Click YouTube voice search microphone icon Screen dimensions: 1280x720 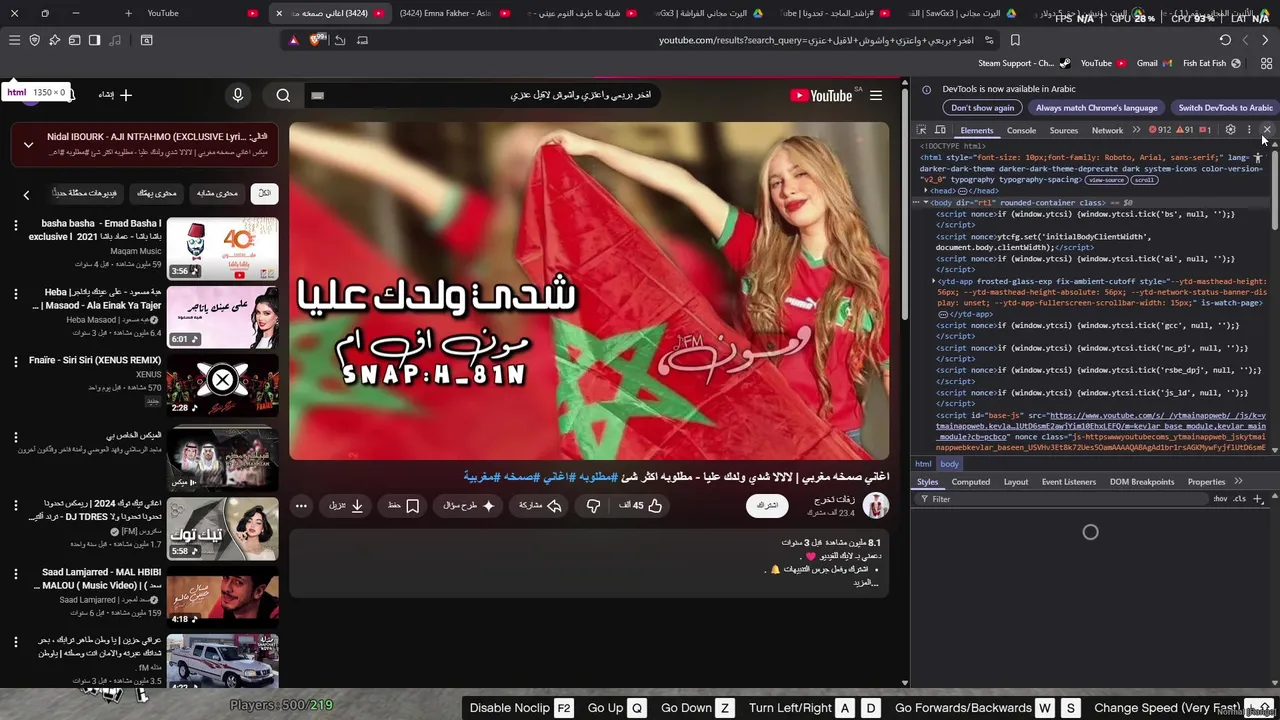click(238, 95)
